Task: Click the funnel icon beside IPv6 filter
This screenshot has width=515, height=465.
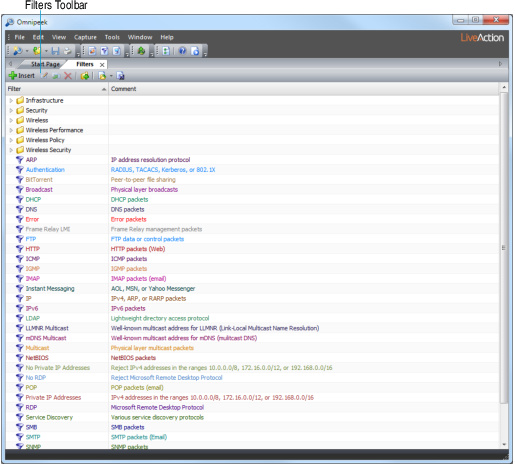Action: click(x=20, y=308)
